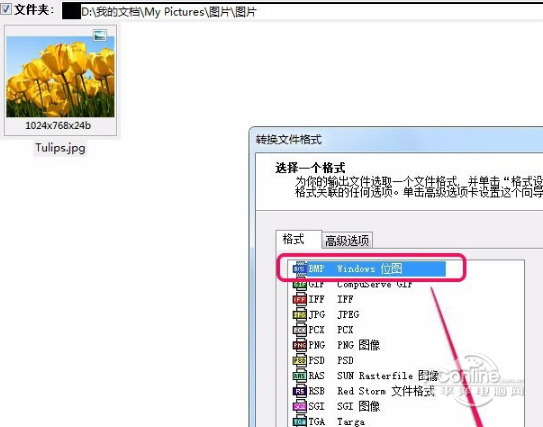Screen dimensions: 543x427
Task: Select the SGI format icon
Action: [x=300, y=406]
